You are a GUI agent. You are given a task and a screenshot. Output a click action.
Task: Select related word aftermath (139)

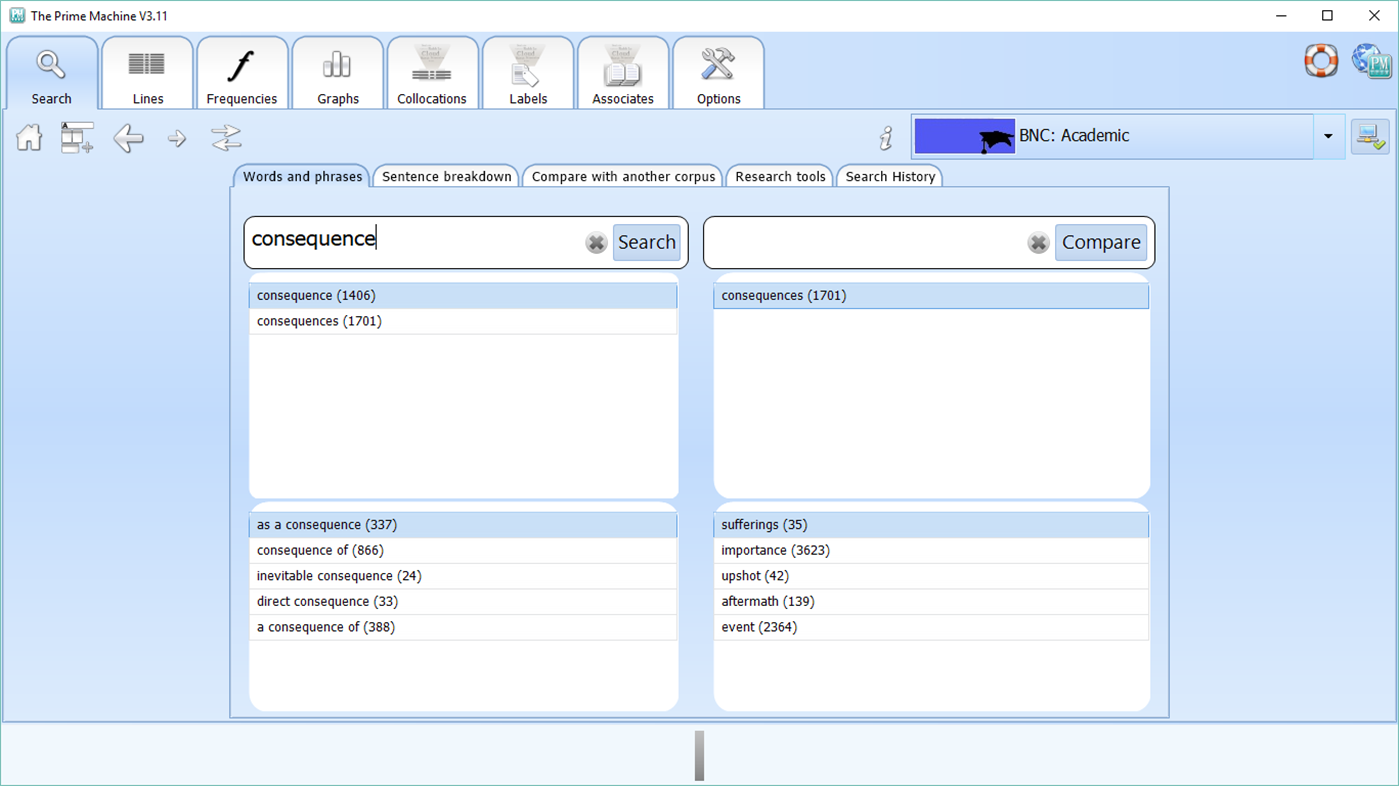point(931,602)
